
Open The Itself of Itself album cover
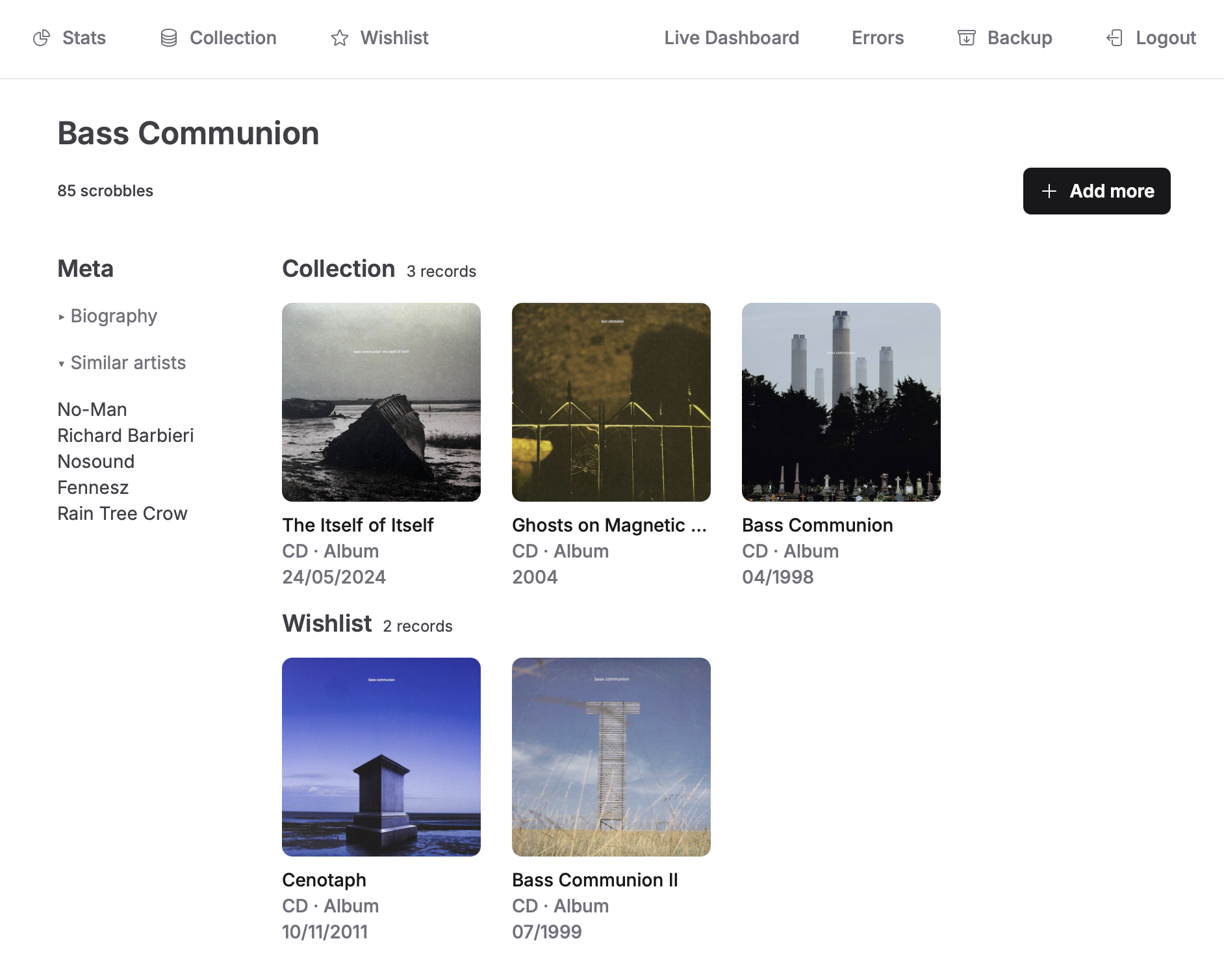pos(381,402)
